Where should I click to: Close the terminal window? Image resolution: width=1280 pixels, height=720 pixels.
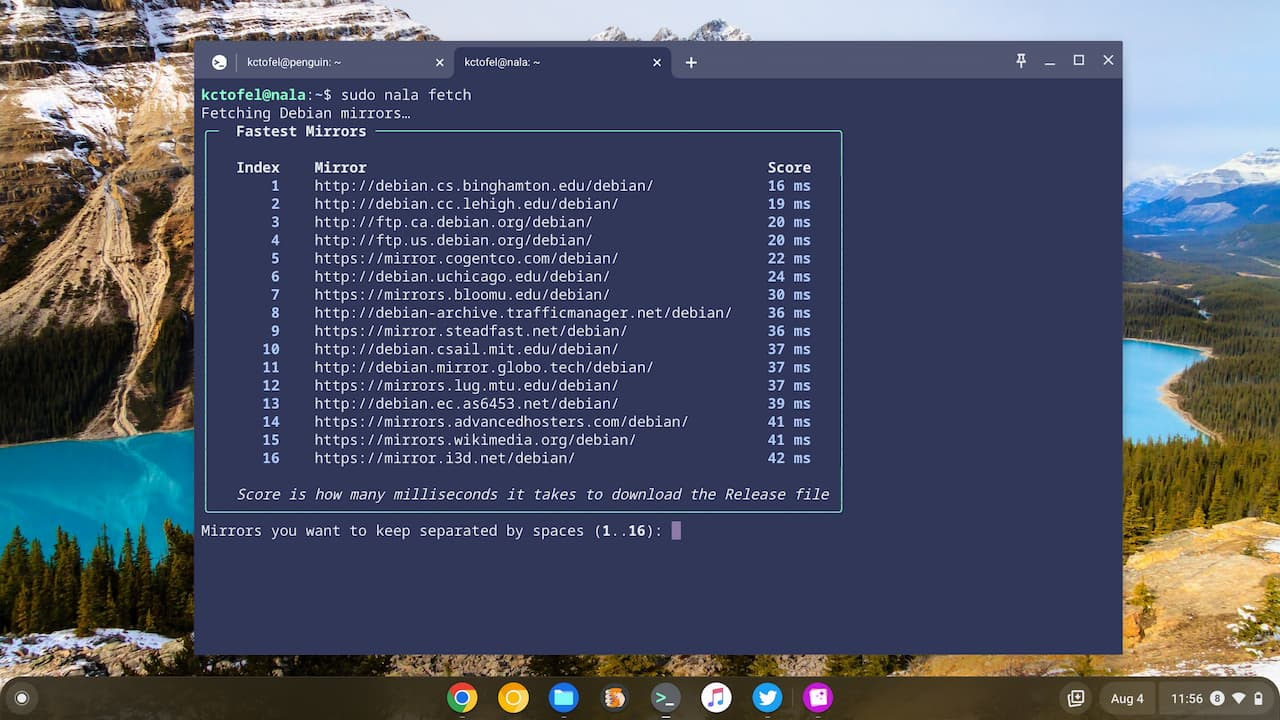click(1108, 61)
